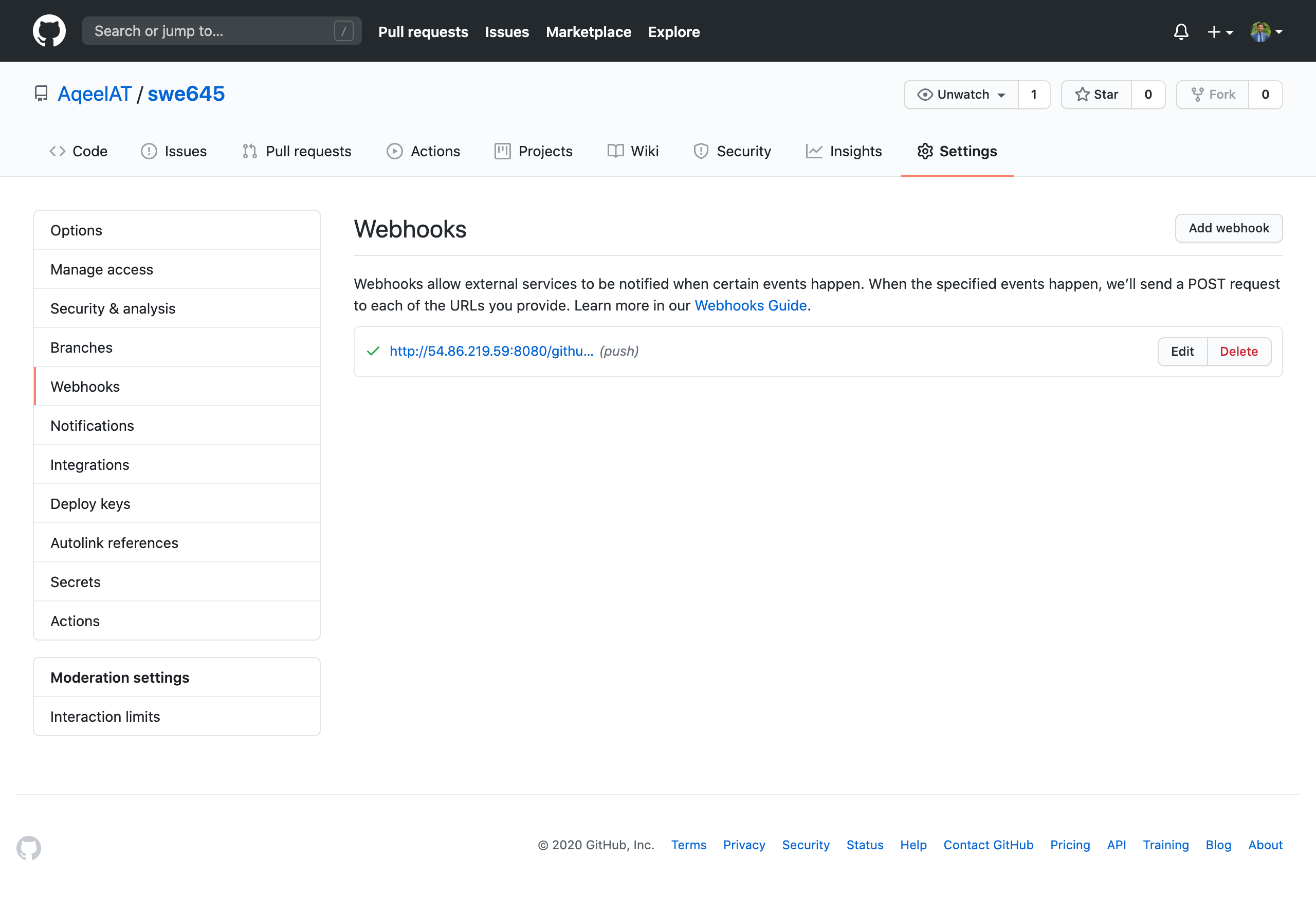Open the Webhooks Guide link

pos(750,305)
